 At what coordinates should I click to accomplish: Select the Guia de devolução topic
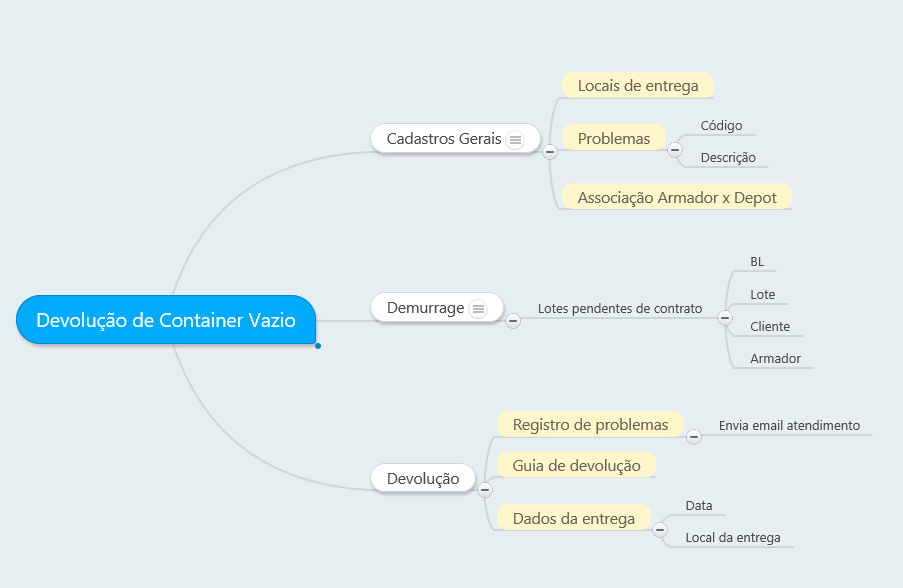[x=576, y=465]
